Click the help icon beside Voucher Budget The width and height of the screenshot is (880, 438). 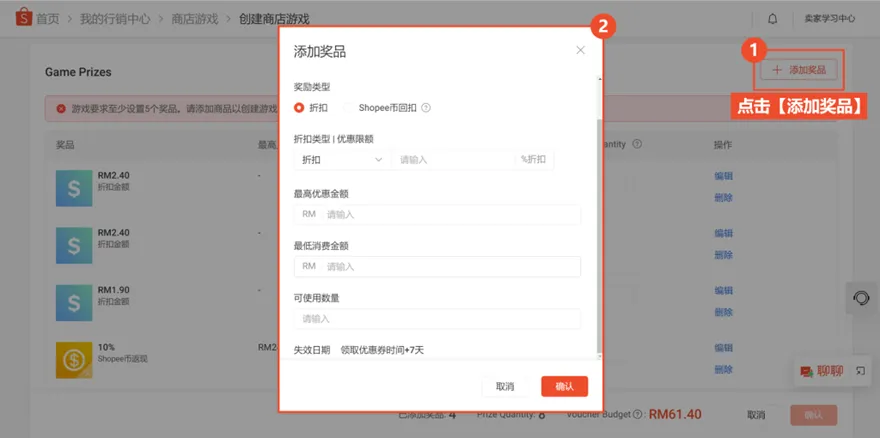point(637,415)
